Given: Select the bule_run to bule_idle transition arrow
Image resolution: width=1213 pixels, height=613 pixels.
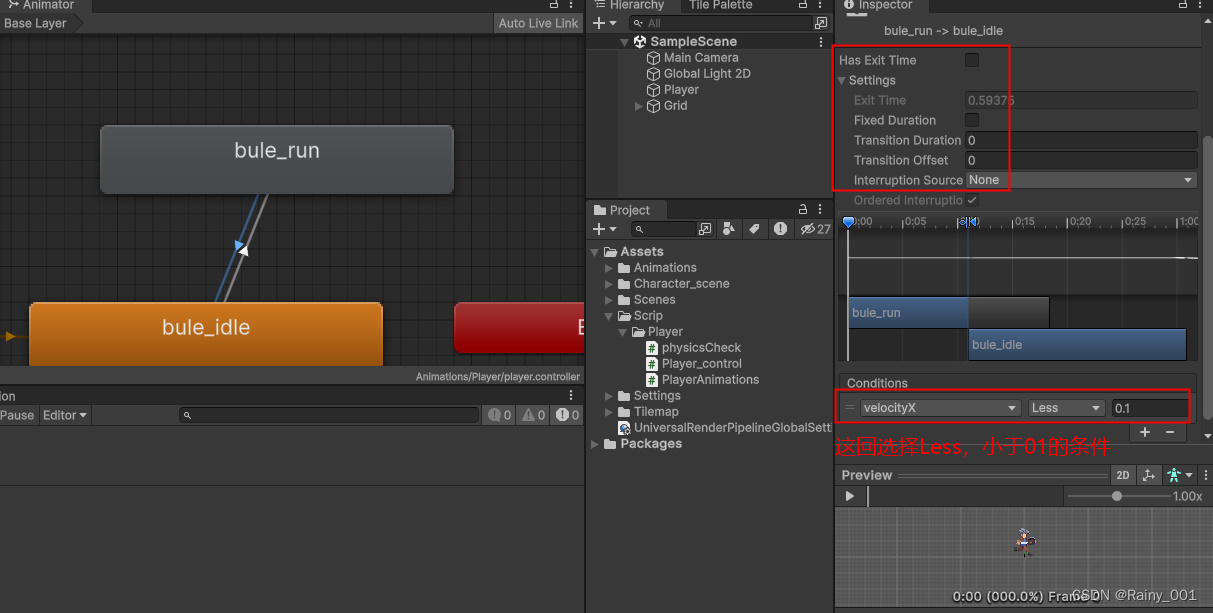Looking at the screenshot, I should coord(241,246).
